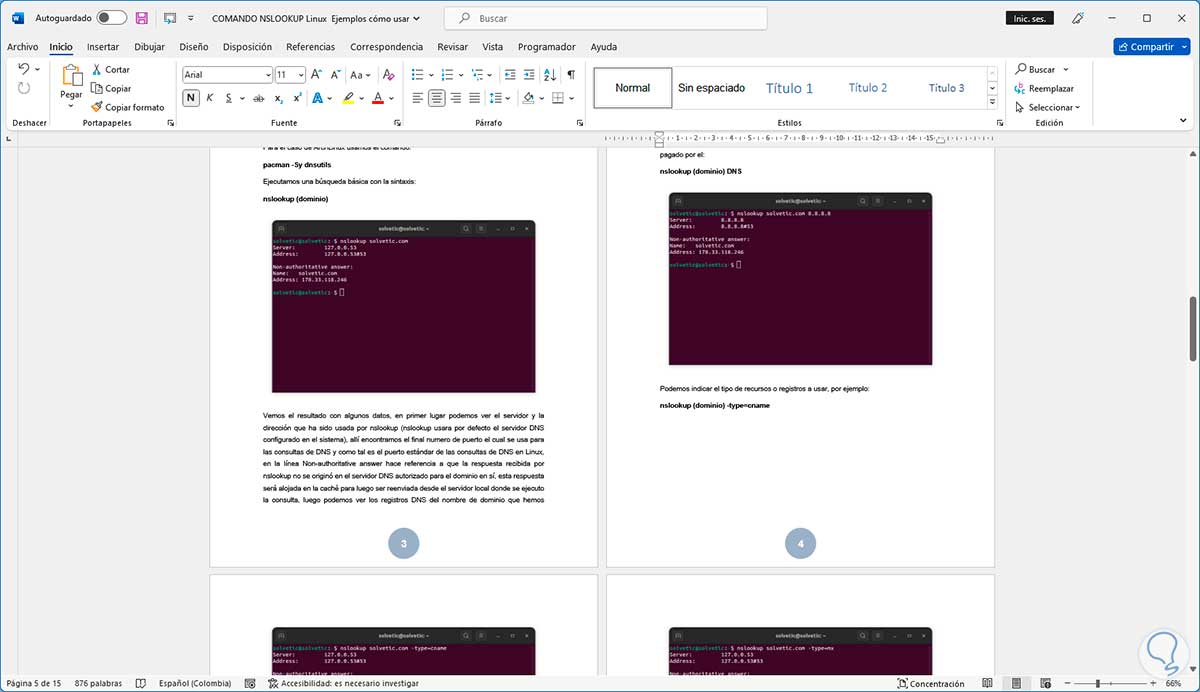Apply yellow text highlight color
The width and height of the screenshot is (1200, 692).
(348, 98)
